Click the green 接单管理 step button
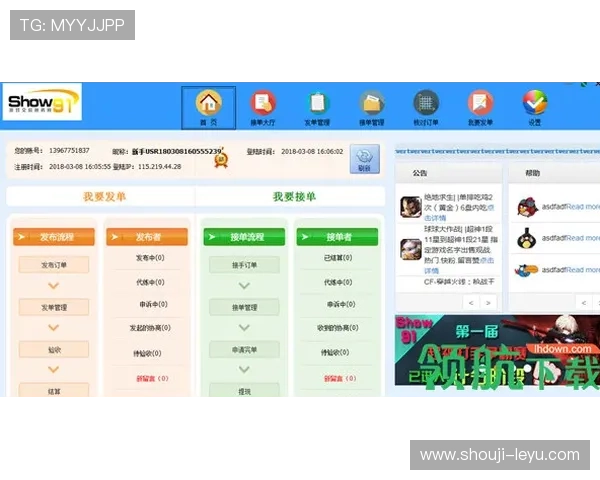 [244, 307]
